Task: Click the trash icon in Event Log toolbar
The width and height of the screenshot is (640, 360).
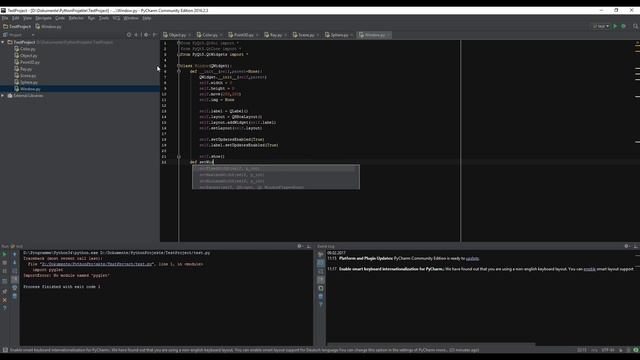Action: 321,296
